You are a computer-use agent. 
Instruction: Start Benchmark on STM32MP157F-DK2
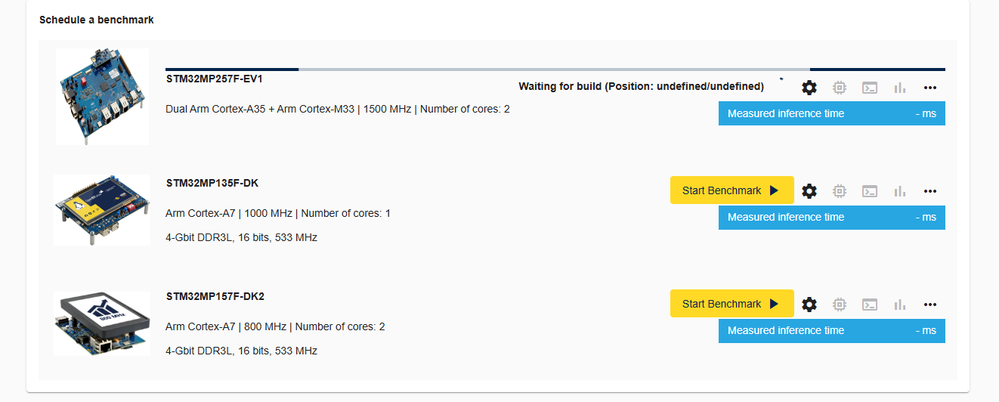click(731, 304)
